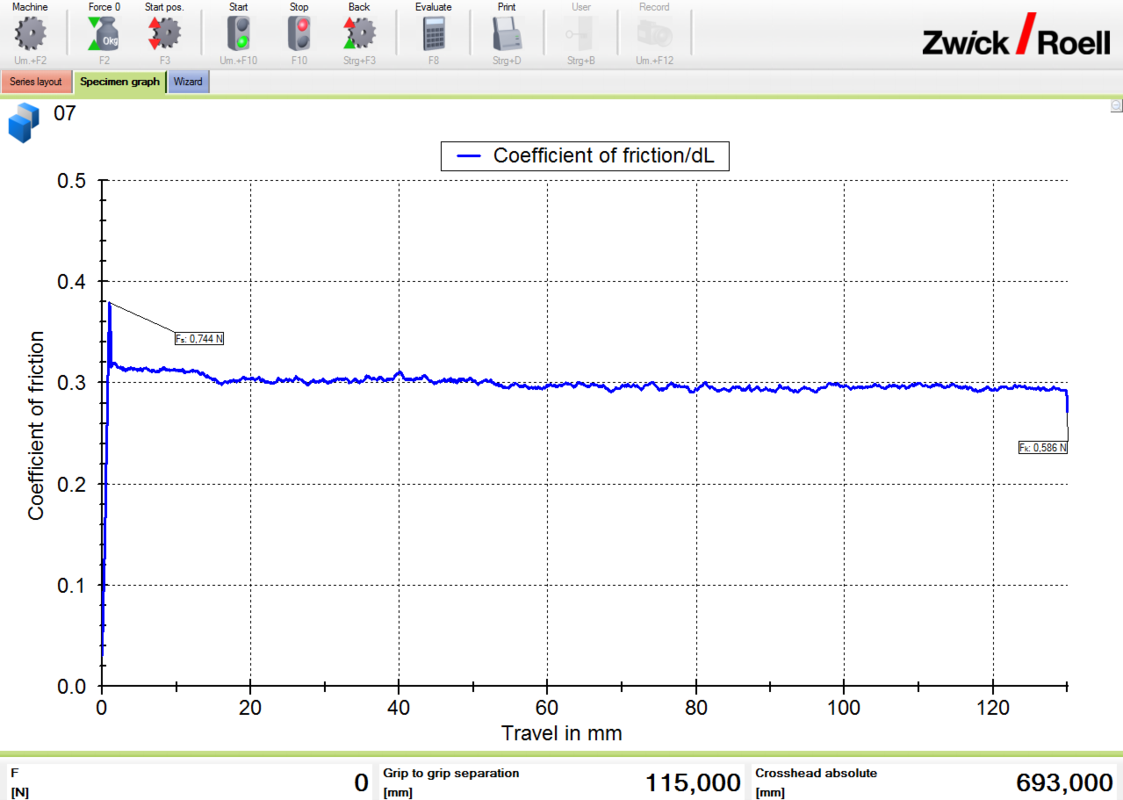1123x800 pixels.
Task: Stop the test with red traffic light
Action: 299,35
